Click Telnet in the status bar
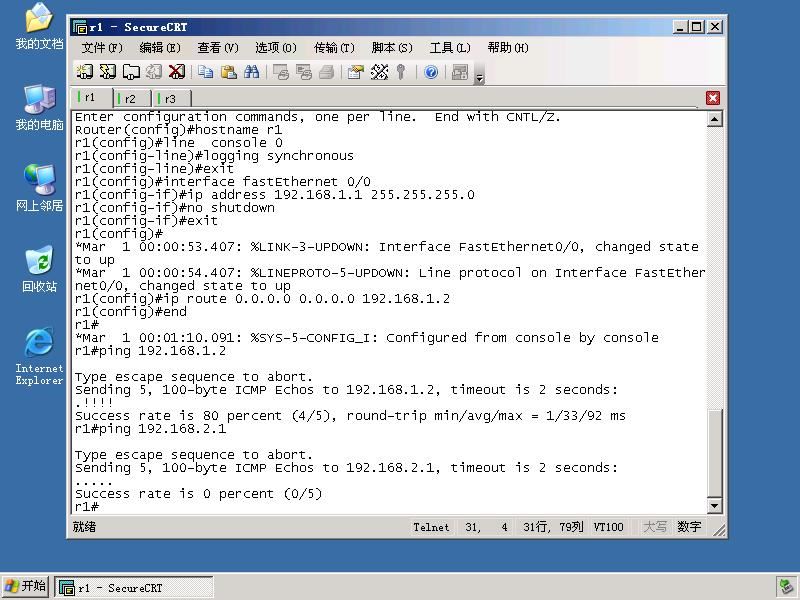The image size is (800, 600). click(x=431, y=527)
